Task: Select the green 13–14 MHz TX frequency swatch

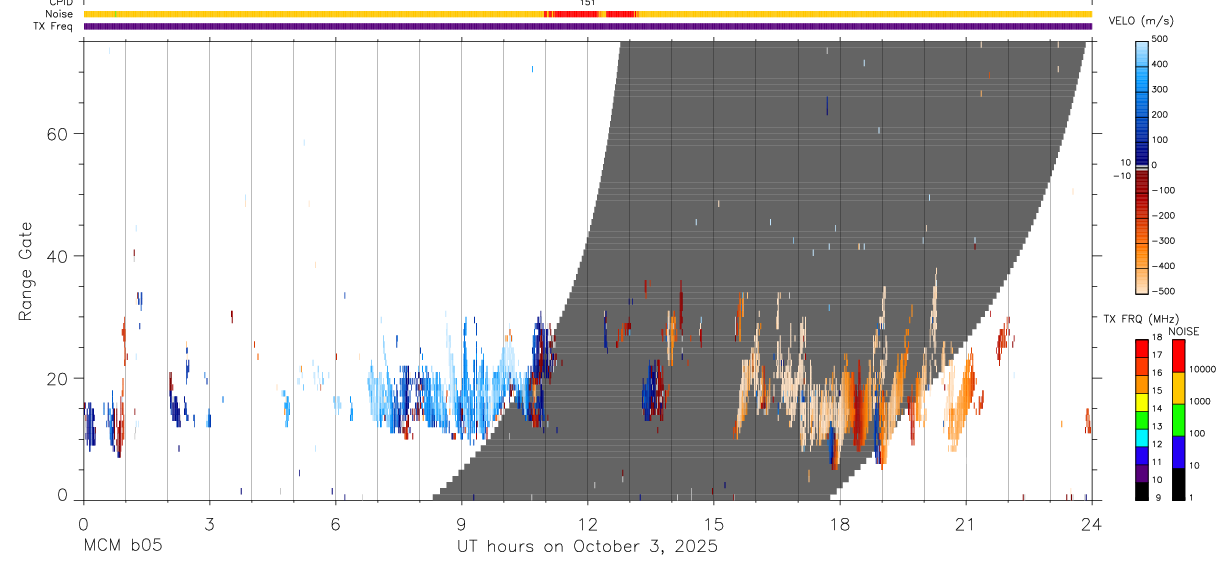Action: coord(1142,418)
